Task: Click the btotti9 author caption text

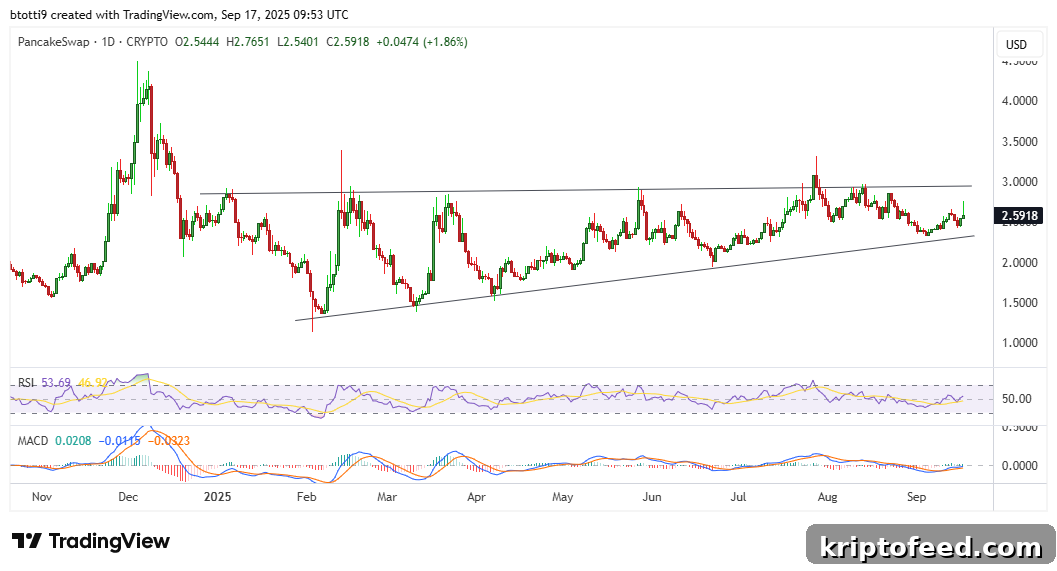Action: click(x=179, y=14)
